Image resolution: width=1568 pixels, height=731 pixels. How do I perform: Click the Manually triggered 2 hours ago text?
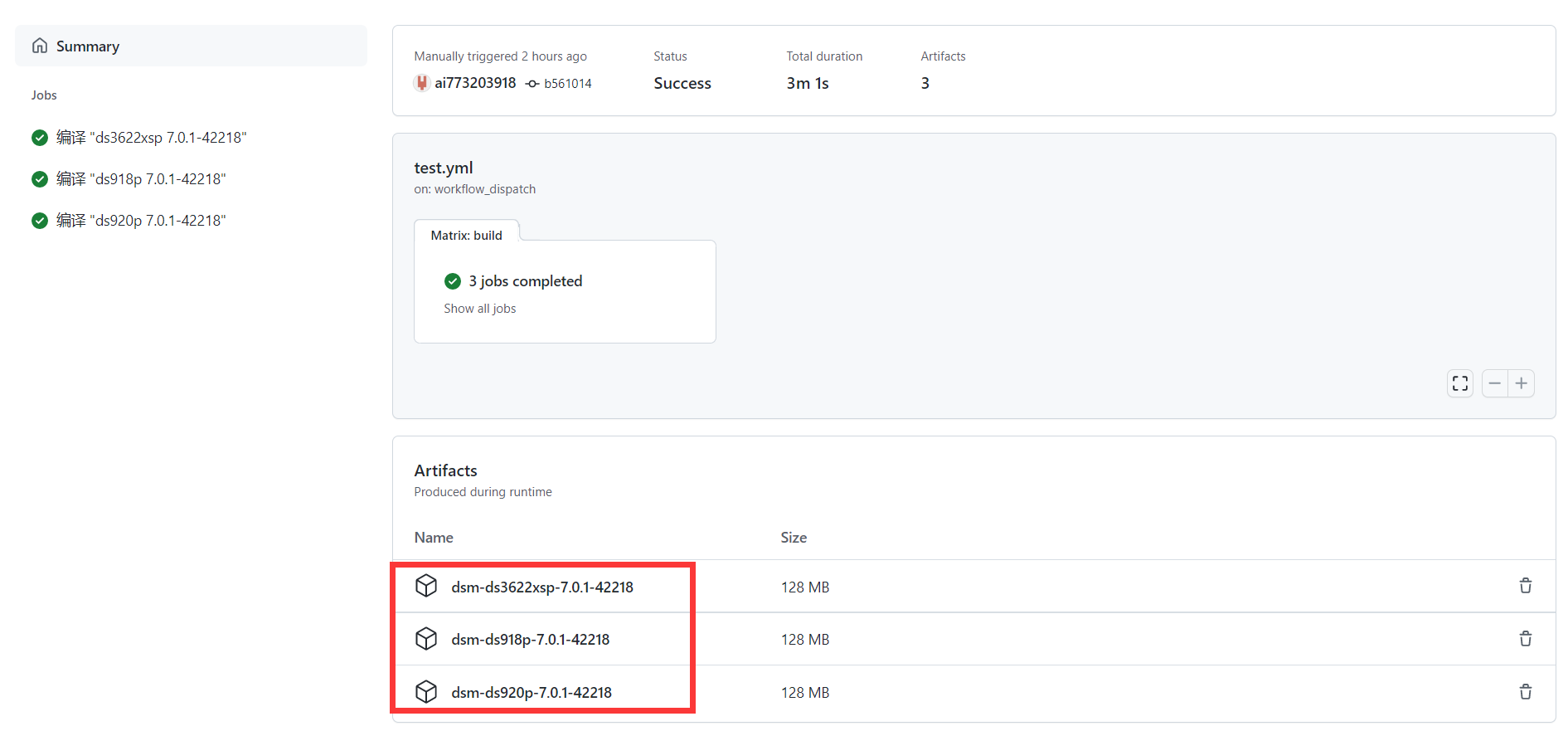(501, 56)
